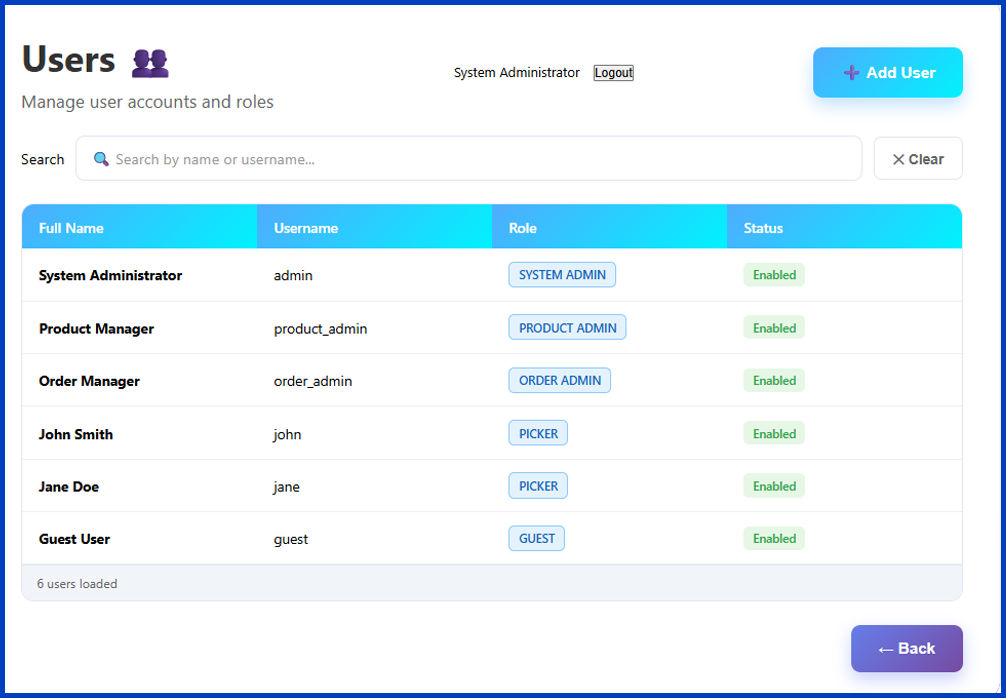Click the magnifier icon in search box
Viewport: 1006px width, 698px height.
(101, 158)
